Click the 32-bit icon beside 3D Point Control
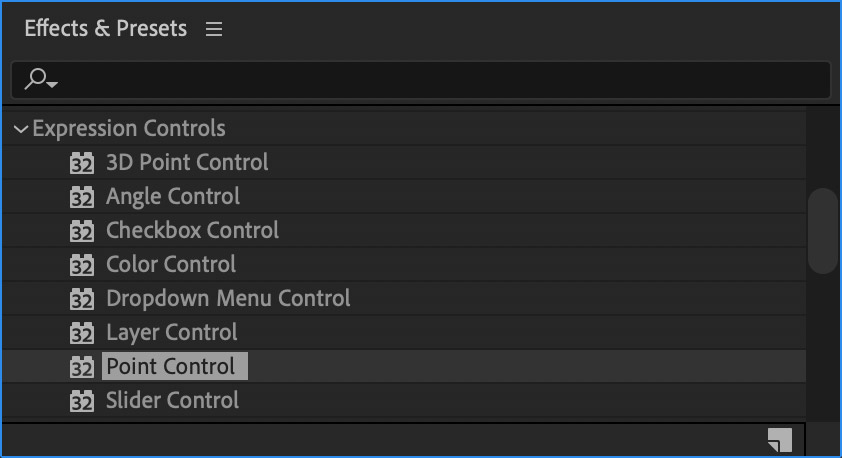 (82, 163)
